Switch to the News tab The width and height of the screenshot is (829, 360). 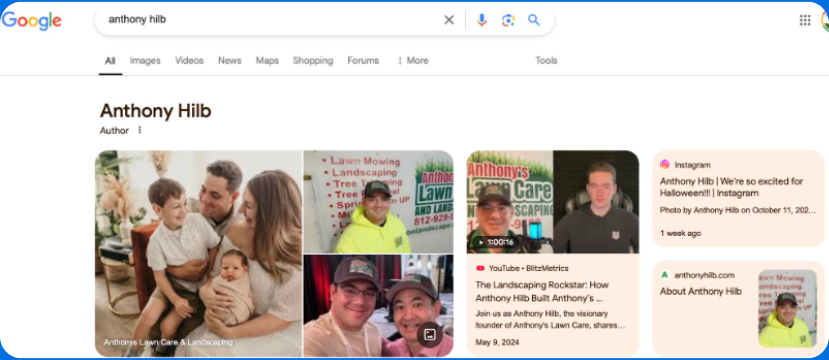point(229,61)
